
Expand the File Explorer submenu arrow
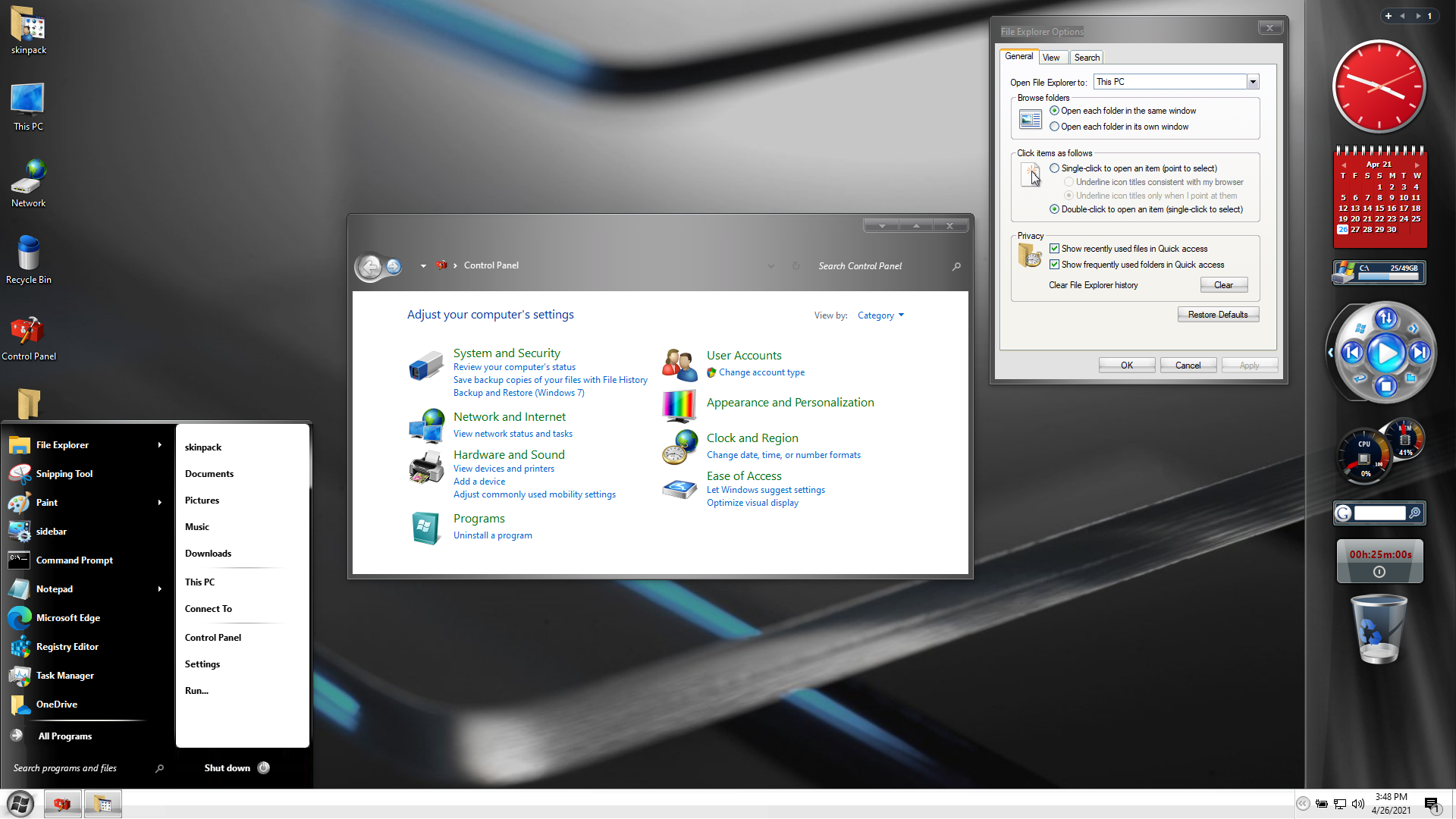coord(159,445)
